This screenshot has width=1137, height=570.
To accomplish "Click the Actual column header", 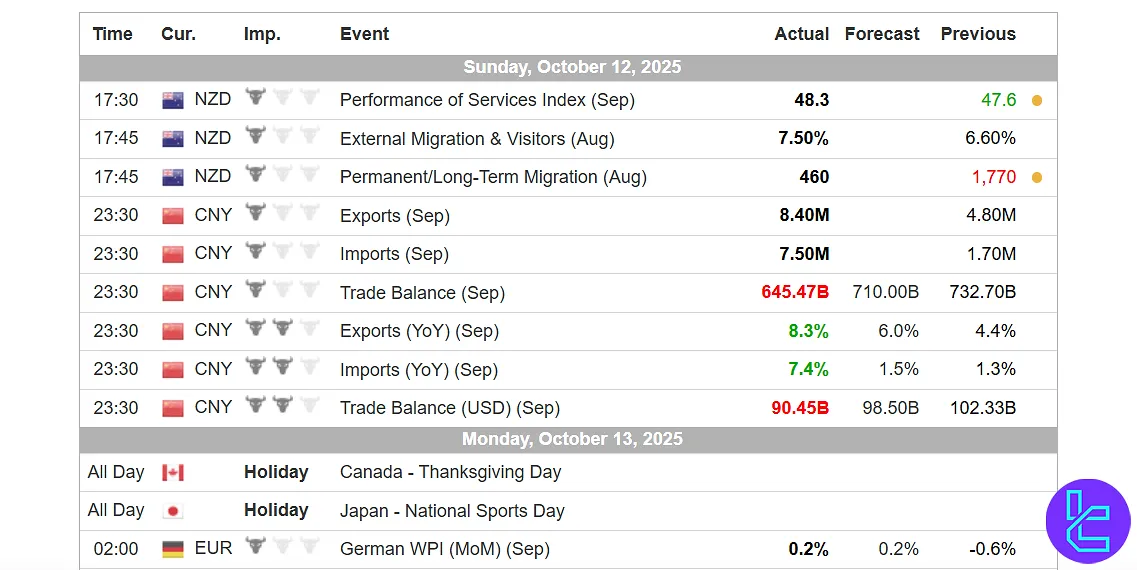I will (801, 34).
